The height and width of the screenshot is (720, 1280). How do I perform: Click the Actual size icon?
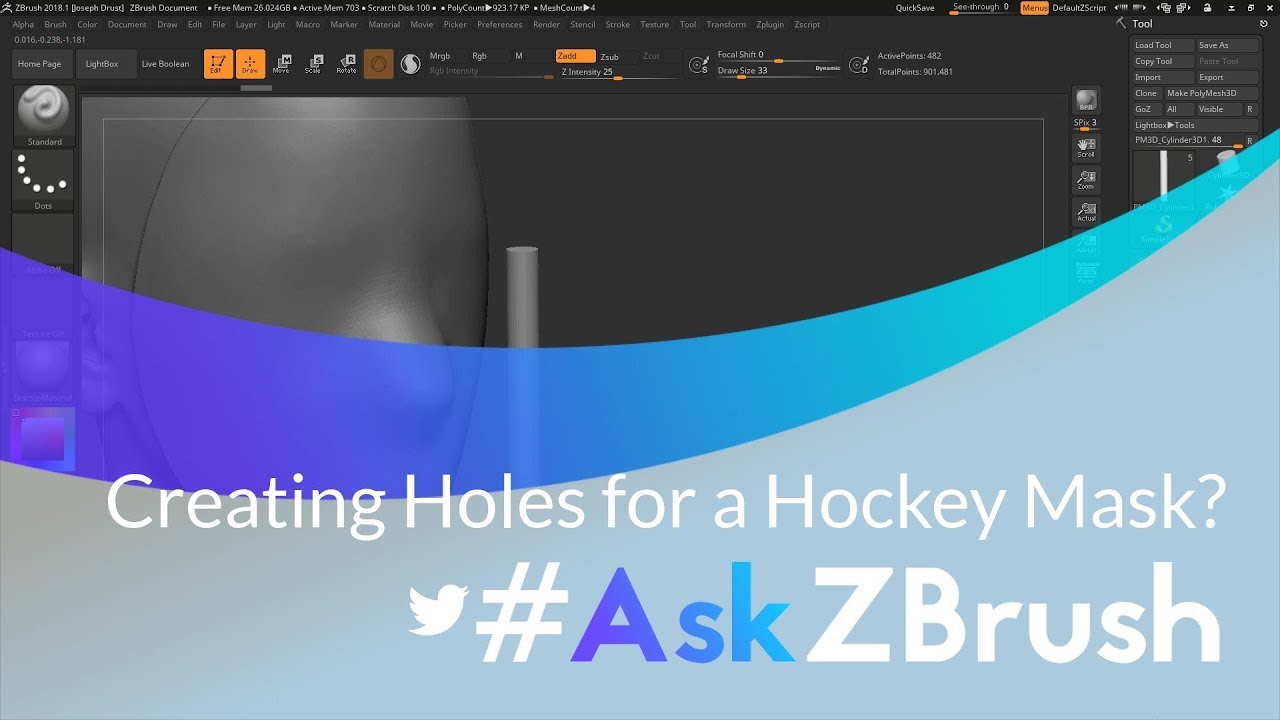coord(1086,212)
